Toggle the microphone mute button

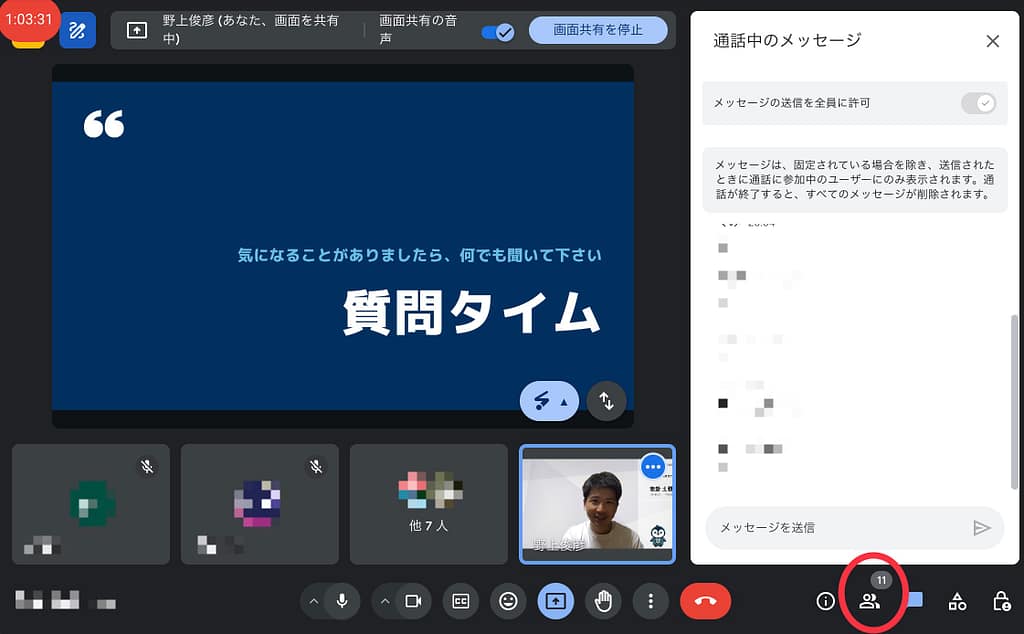click(342, 601)
